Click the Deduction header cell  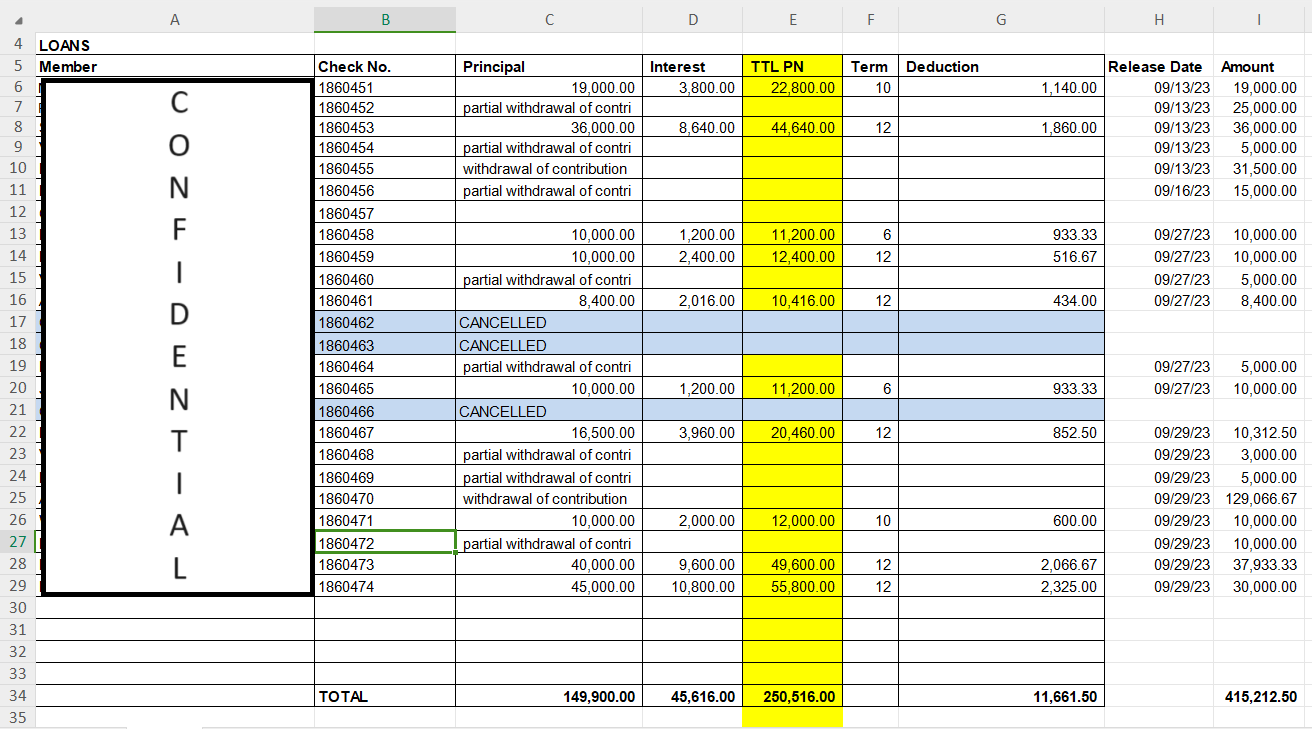tap(1001, 66)
